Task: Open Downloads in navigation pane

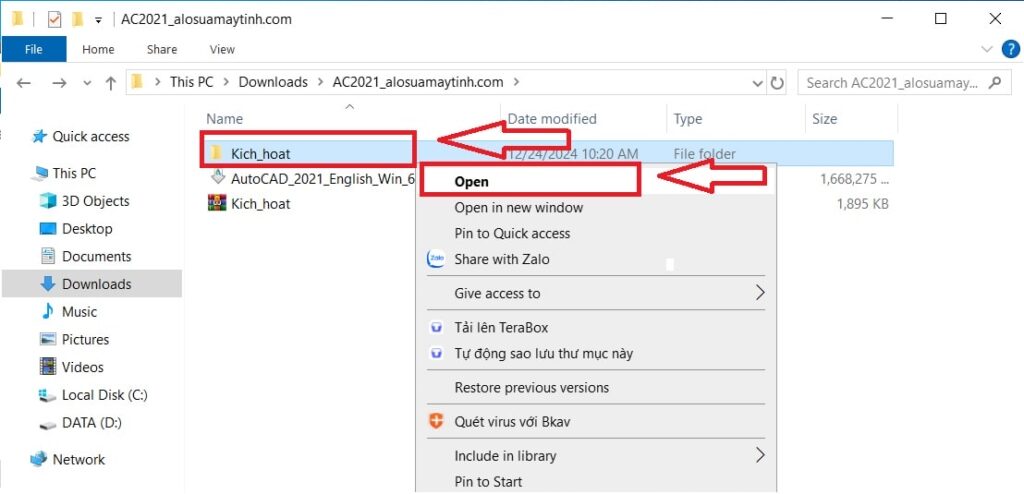Action: 97,284
